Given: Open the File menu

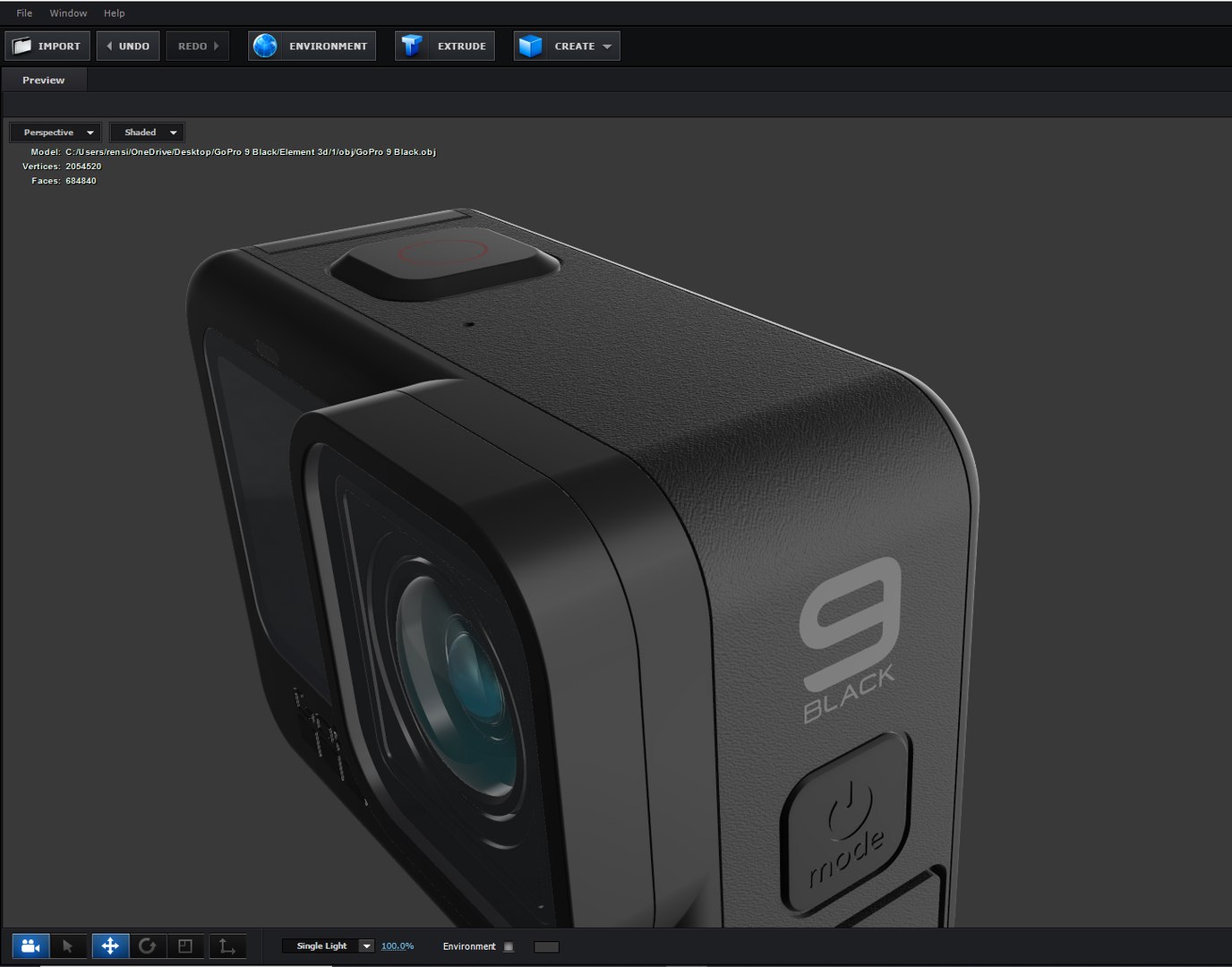Looking at the screenshot, I should (x=24, y=13).
